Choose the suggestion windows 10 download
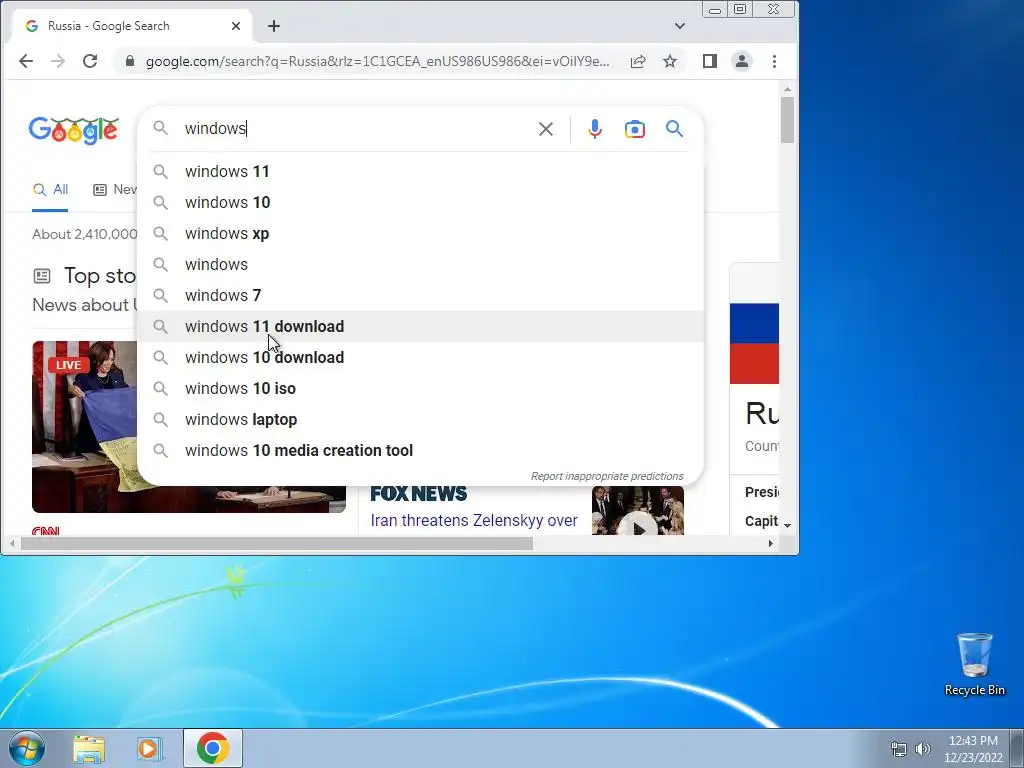 click(x=421, y=357)
